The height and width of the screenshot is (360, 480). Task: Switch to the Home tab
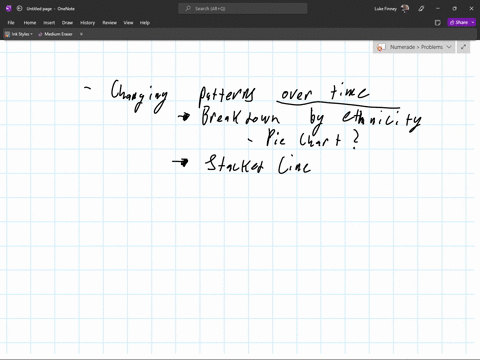30,23
